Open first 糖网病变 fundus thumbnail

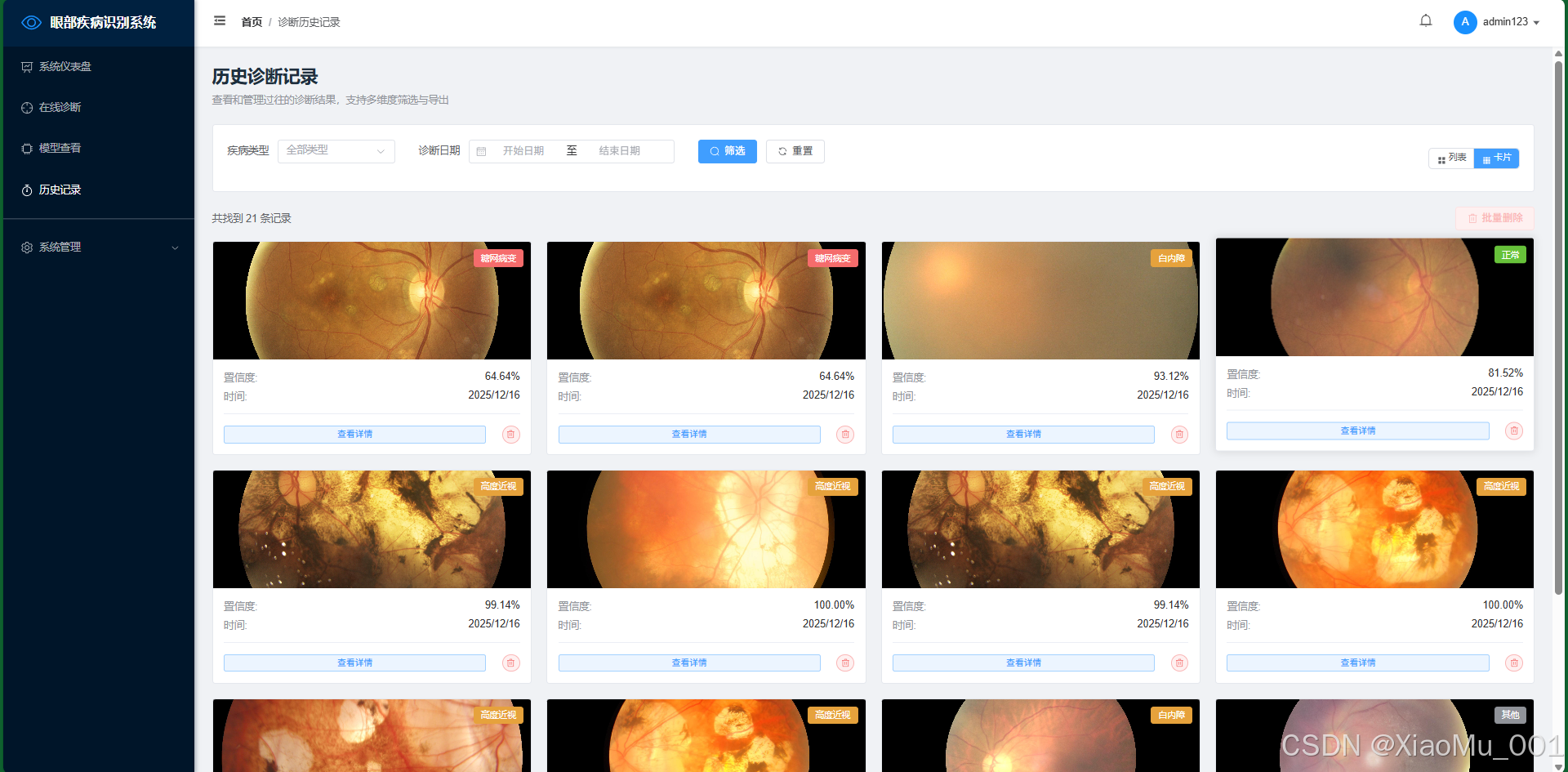(372, 301)
